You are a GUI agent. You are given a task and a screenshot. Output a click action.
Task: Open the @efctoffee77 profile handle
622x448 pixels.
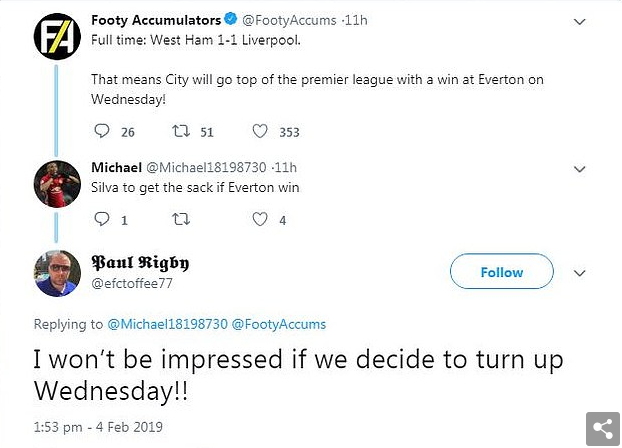coord(130,284)
